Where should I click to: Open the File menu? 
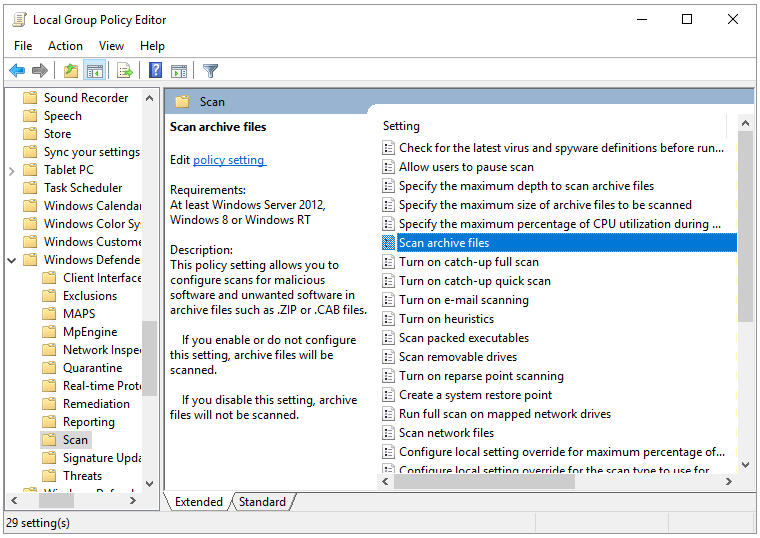(23, 46)
